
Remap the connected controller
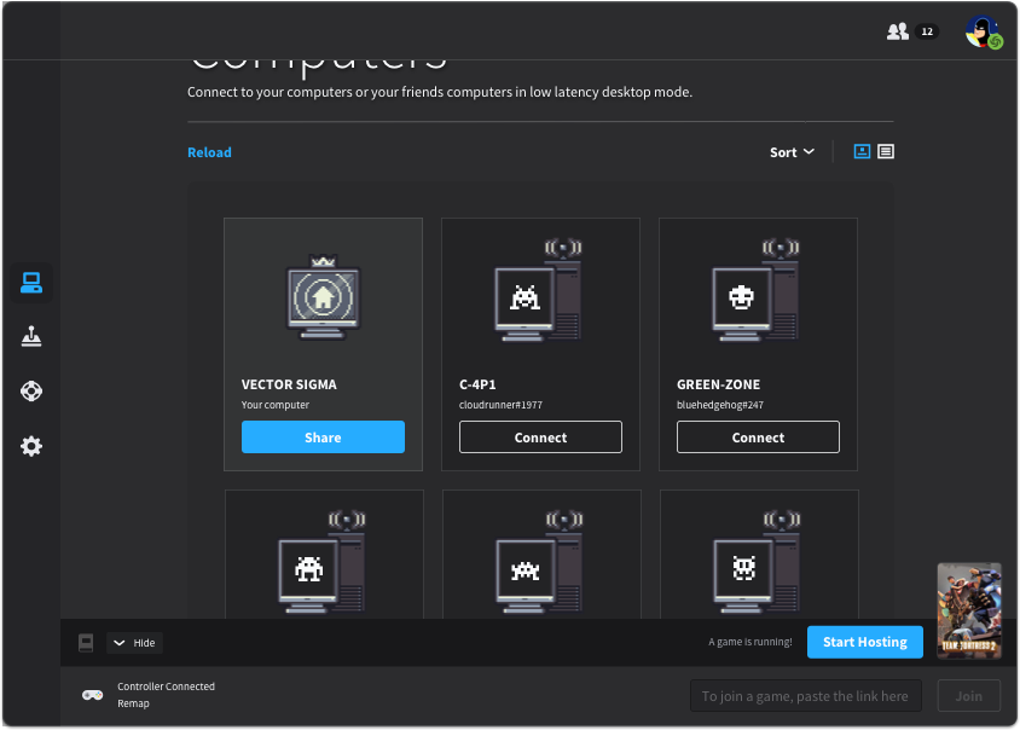(131, 703)
